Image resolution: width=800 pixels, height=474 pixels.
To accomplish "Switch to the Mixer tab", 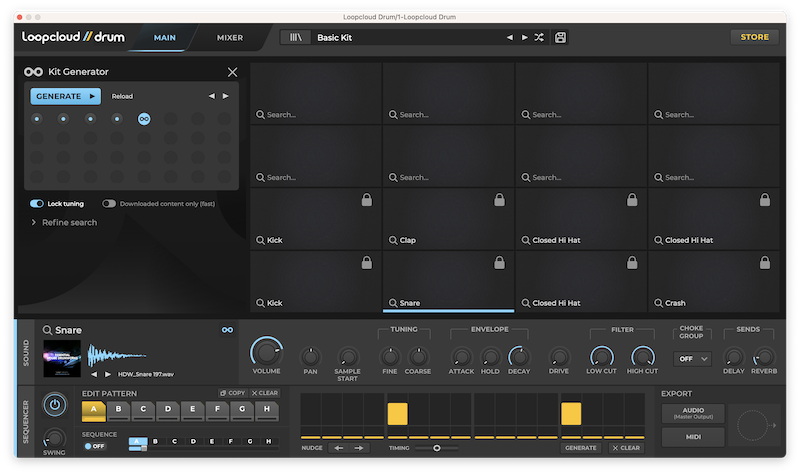I will click(230, 38).
